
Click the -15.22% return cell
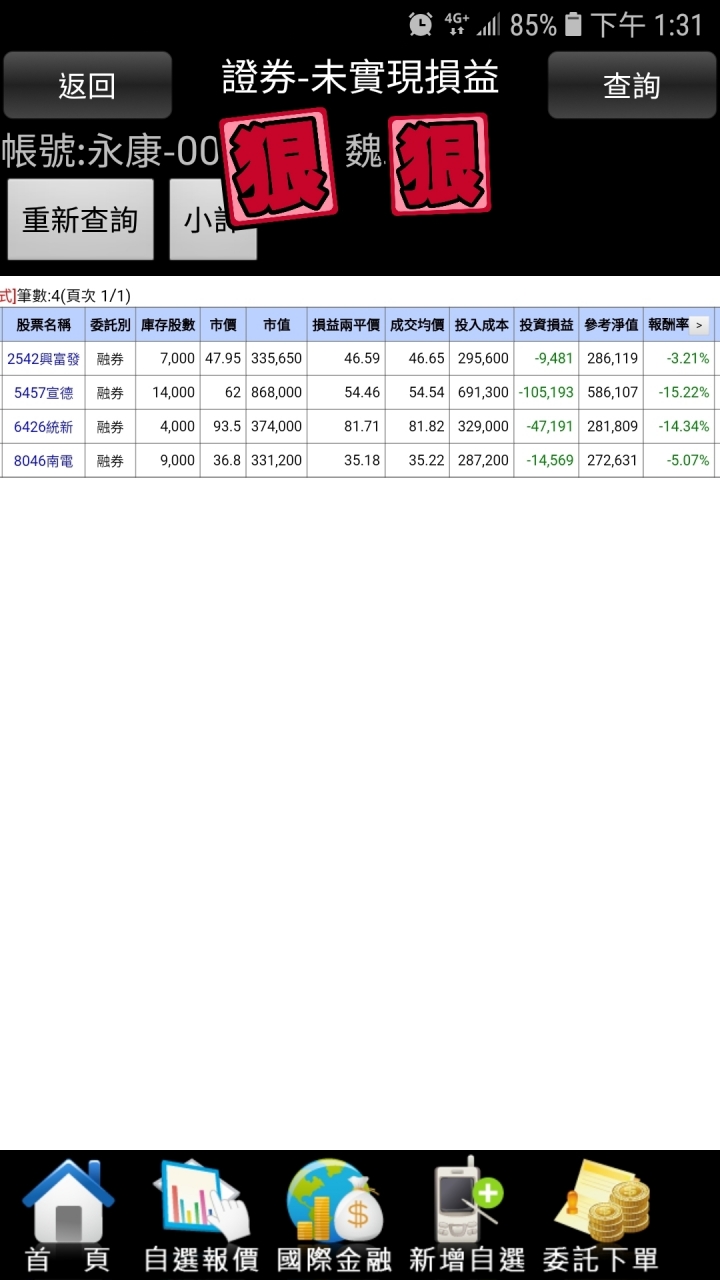[680, 392]
